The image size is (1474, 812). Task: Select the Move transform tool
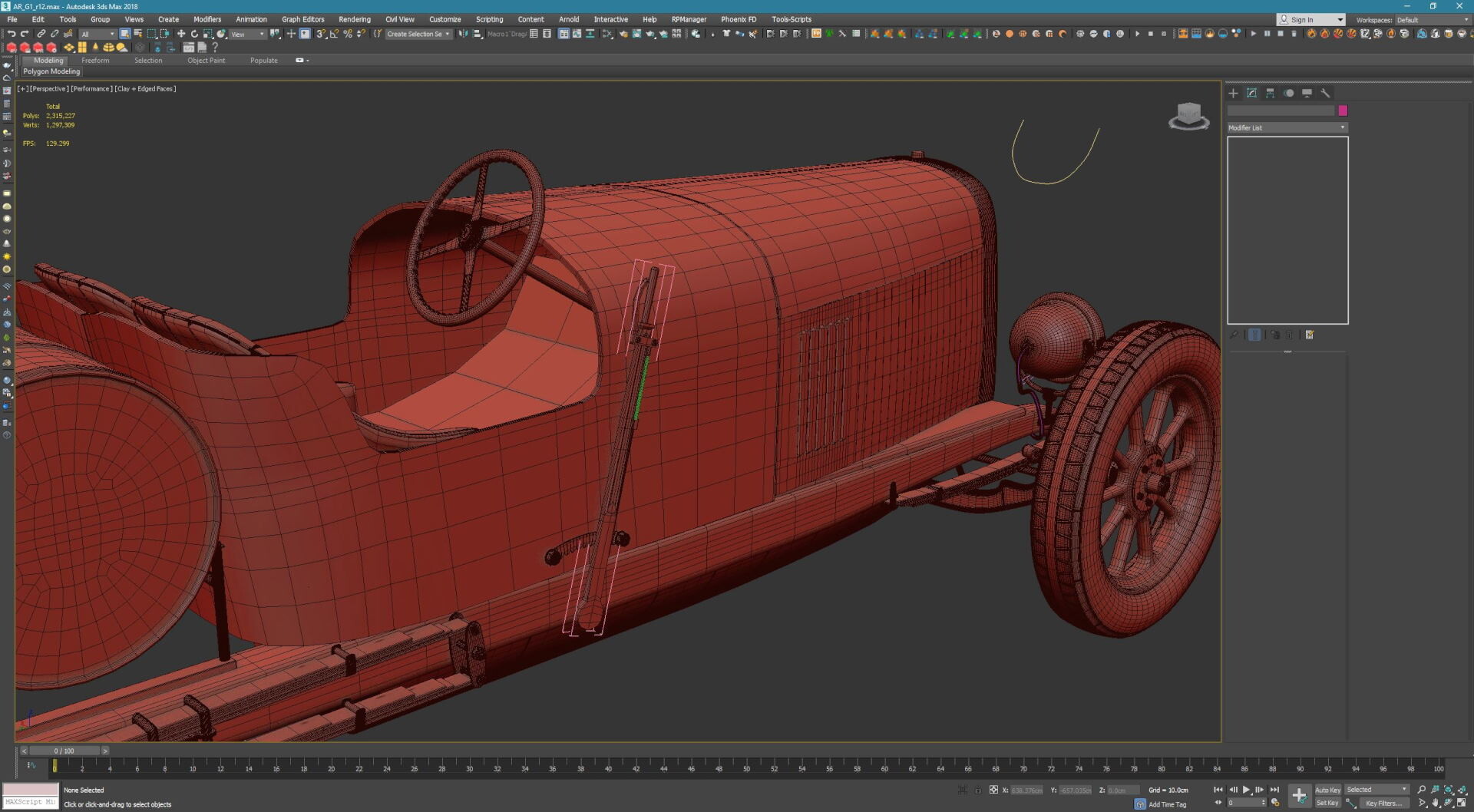pyautogui.click(x=181, y=34)
